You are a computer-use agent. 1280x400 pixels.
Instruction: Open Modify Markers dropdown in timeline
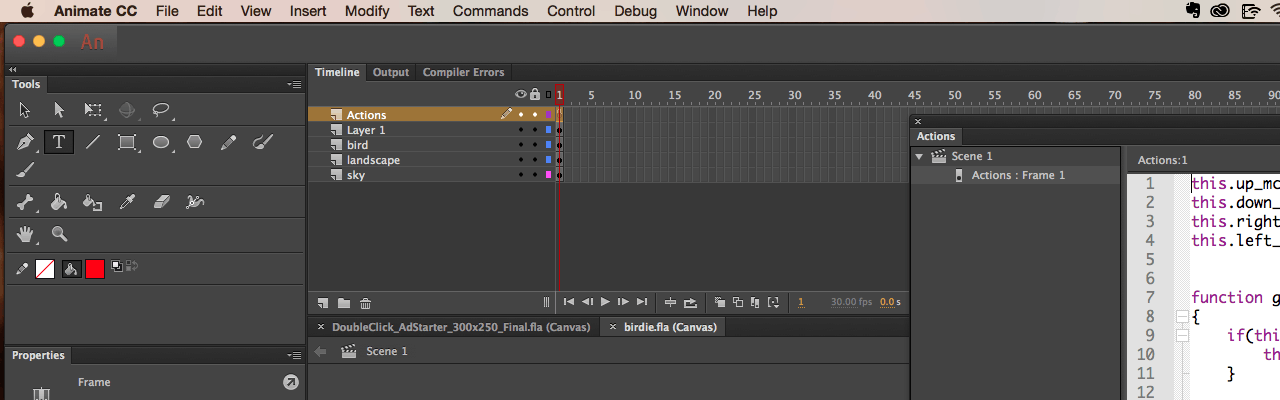pos(773,302)
